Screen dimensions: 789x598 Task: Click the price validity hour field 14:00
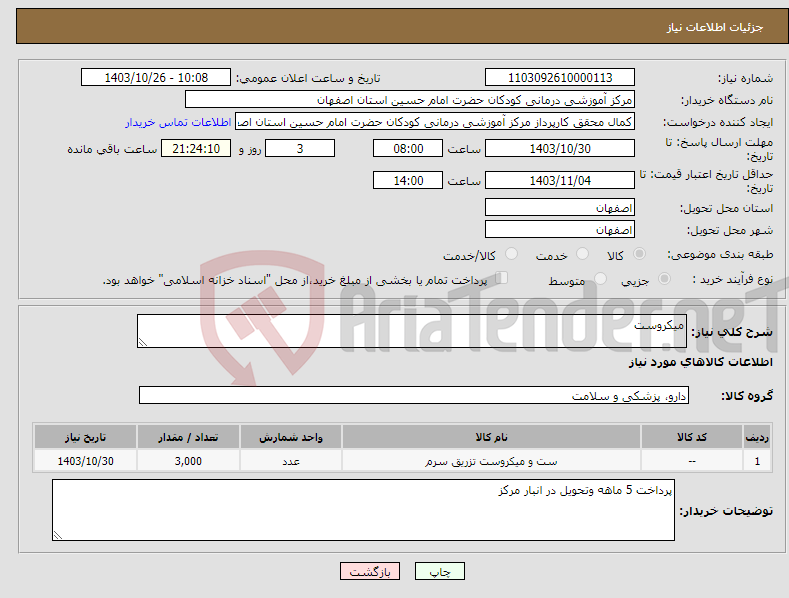(408, 180)
